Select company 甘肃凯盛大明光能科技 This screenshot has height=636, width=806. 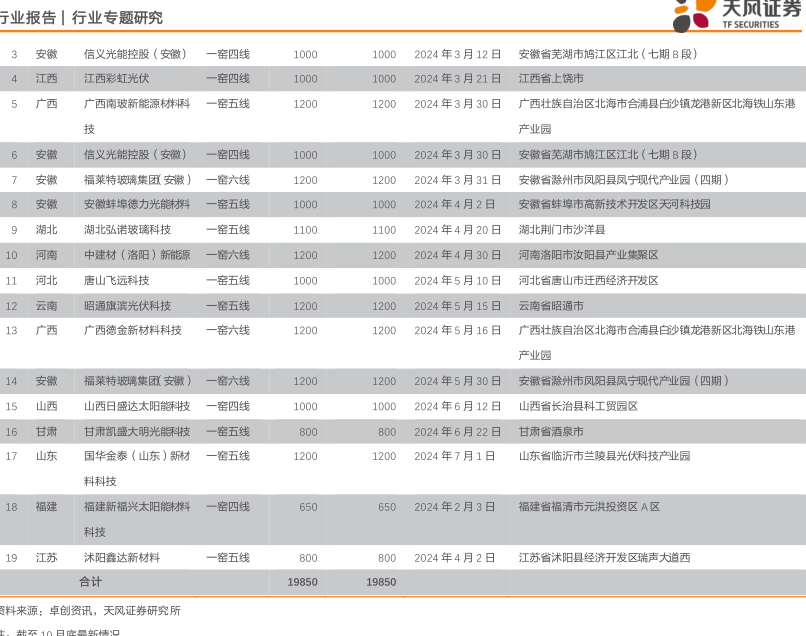point(137,432)
